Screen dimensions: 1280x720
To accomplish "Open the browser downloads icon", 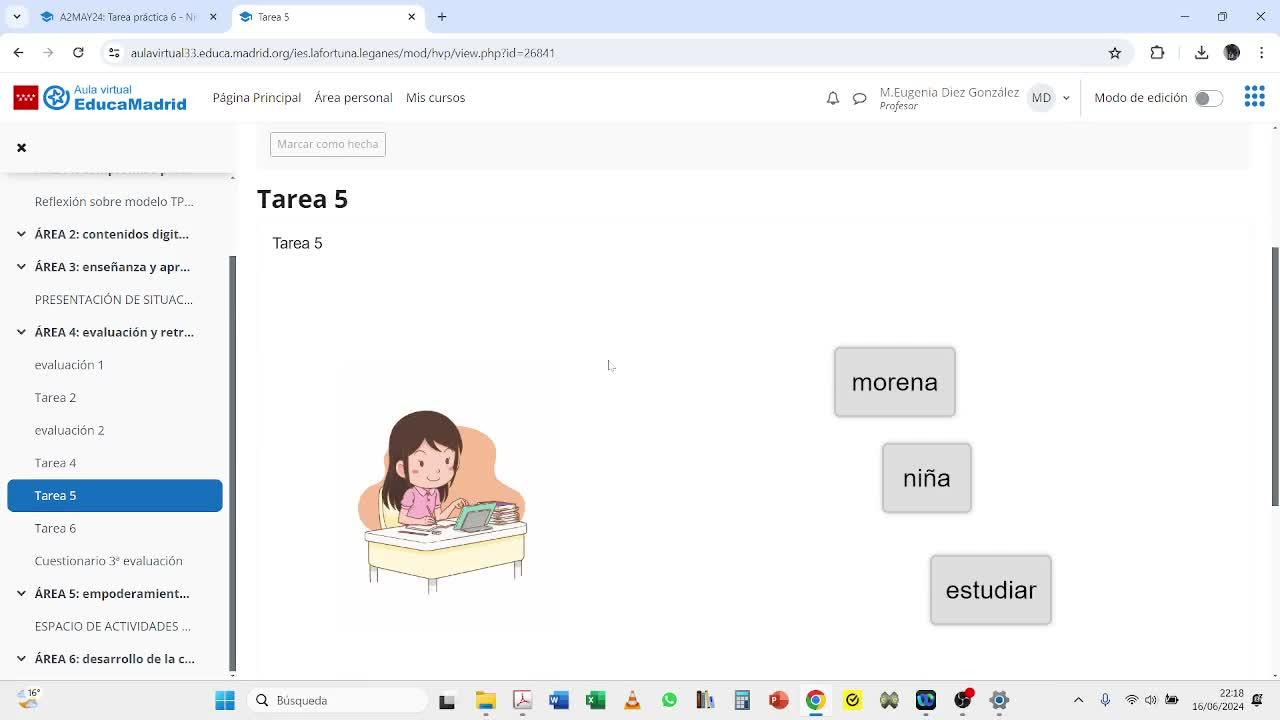I will (1201, 53).
